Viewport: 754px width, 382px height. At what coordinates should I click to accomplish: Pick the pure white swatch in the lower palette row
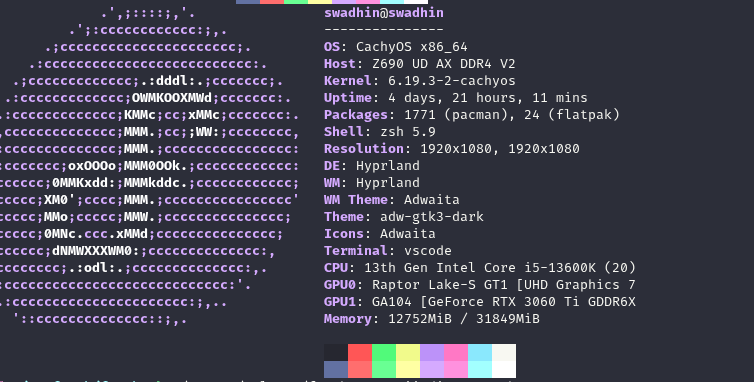504,369
